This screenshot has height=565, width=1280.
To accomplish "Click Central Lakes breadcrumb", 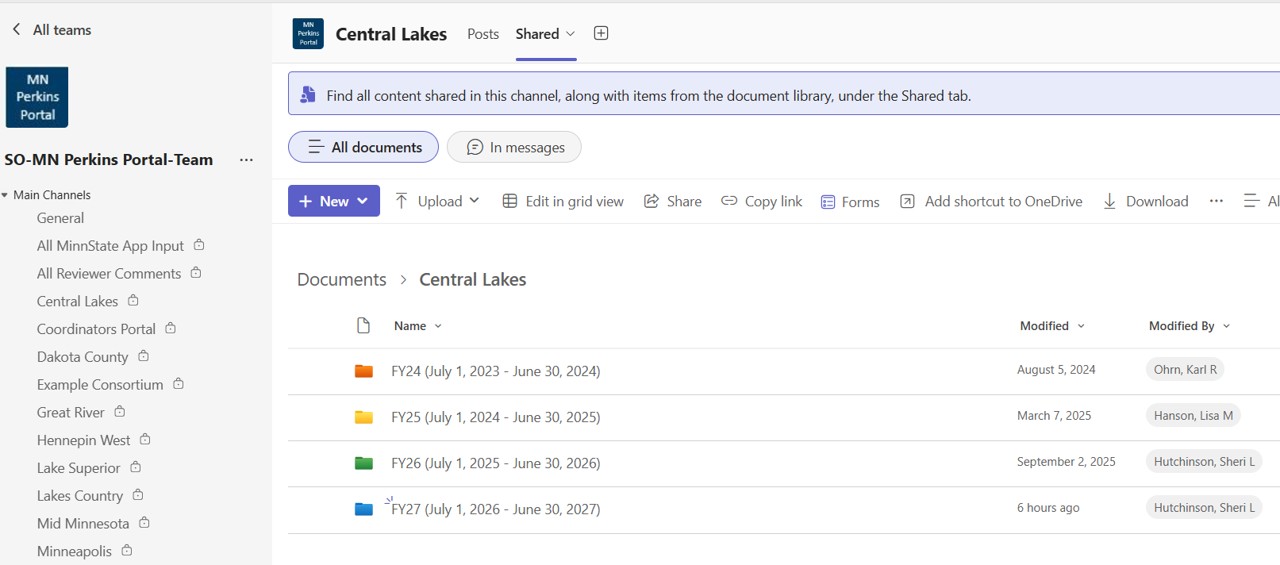I will pyautogui.click(x=473, y=280).
